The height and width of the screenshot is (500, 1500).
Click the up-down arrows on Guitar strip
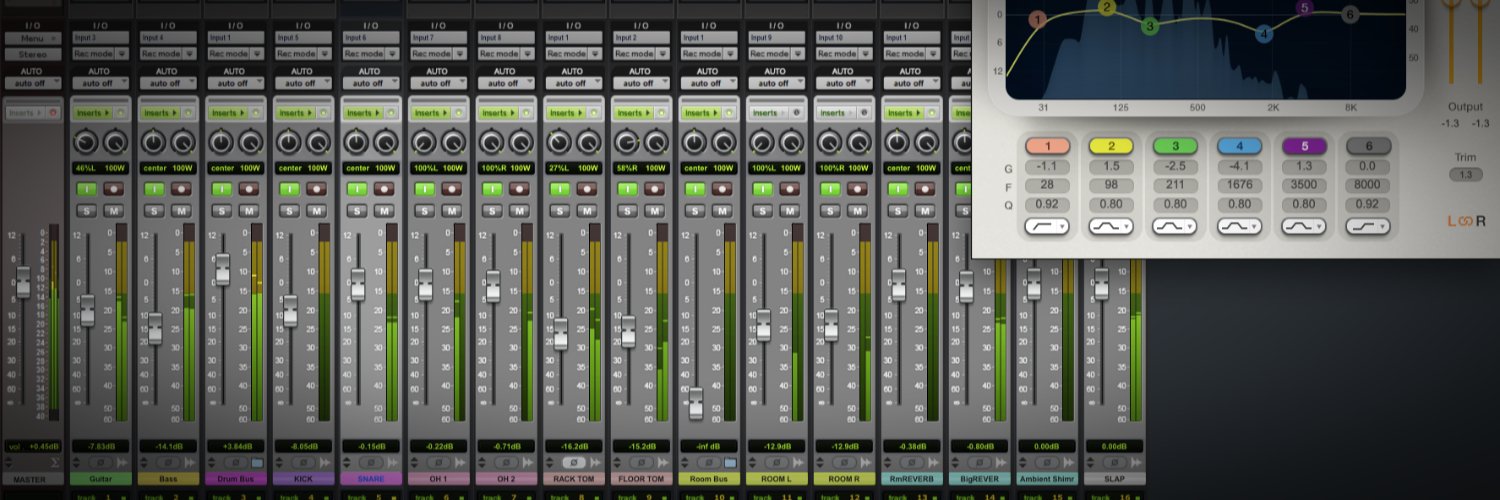[x=78, y=463]
